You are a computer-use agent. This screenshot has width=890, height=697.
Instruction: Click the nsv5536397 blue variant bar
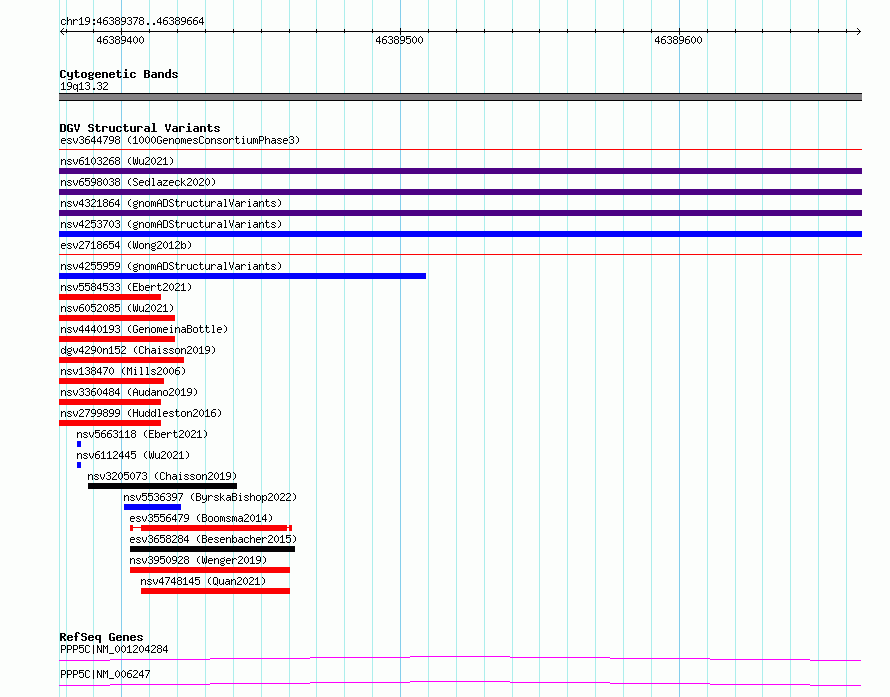pyautogui.click(x=152, y=507)
